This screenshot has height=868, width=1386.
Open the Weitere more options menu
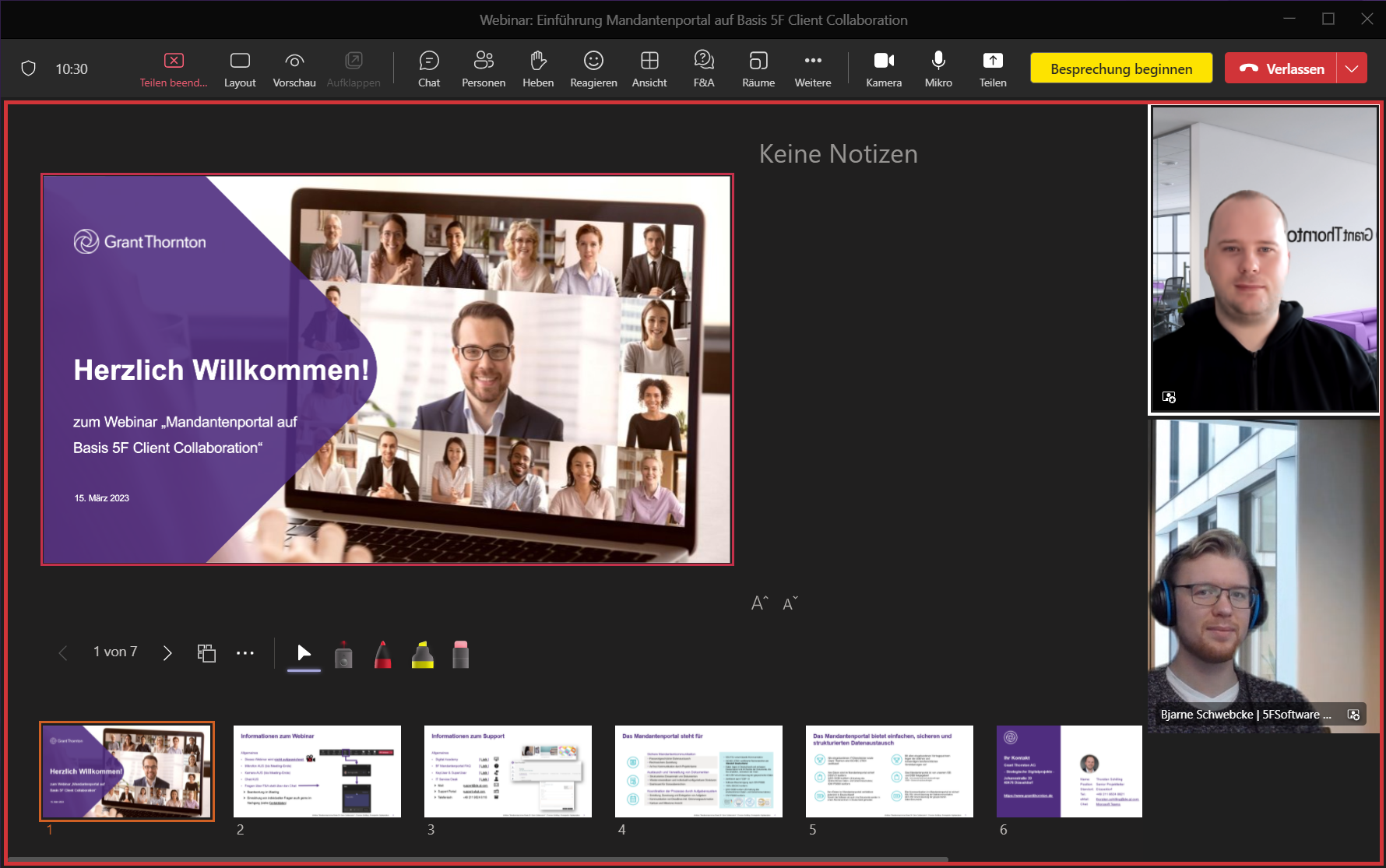tap(813, 69)
